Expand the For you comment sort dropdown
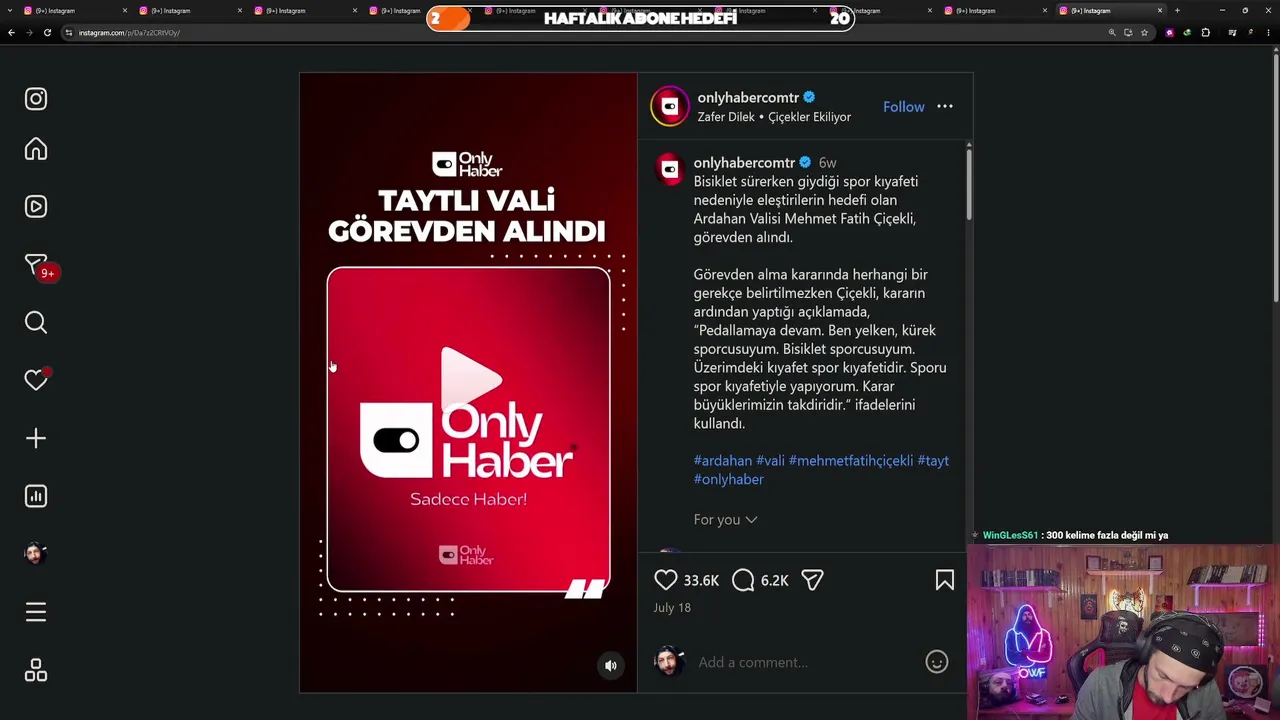Image resolution: width=1280 pixels, height=720 pixels. 725,520
